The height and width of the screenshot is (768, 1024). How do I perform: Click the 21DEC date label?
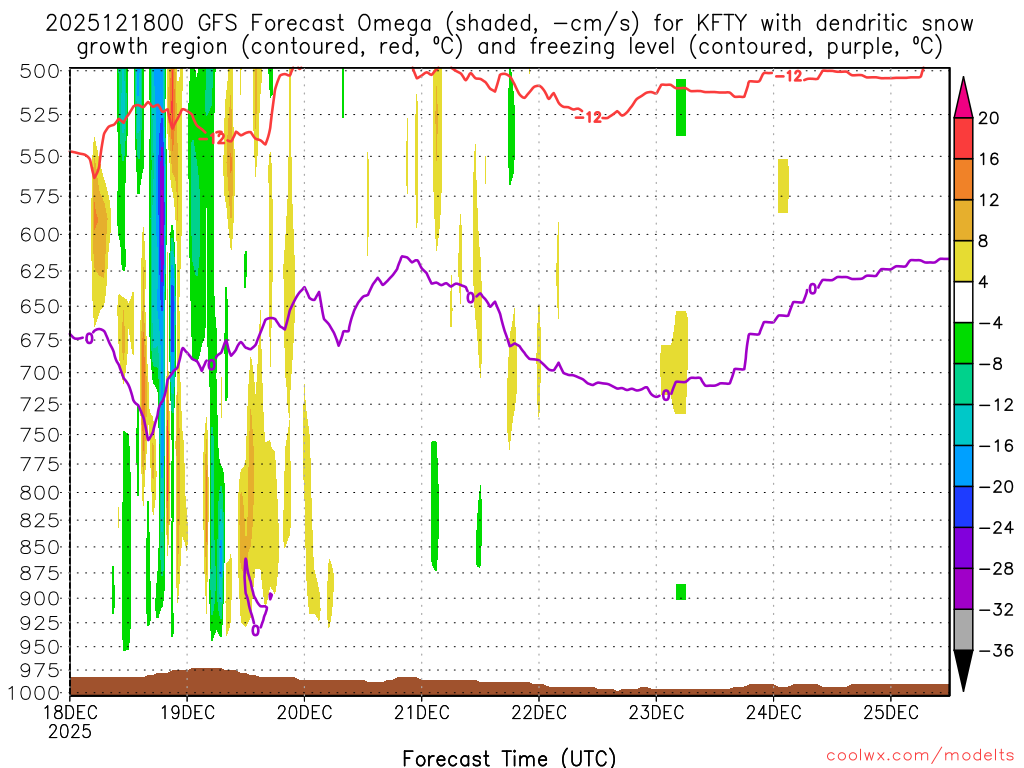tap(422, 712)
